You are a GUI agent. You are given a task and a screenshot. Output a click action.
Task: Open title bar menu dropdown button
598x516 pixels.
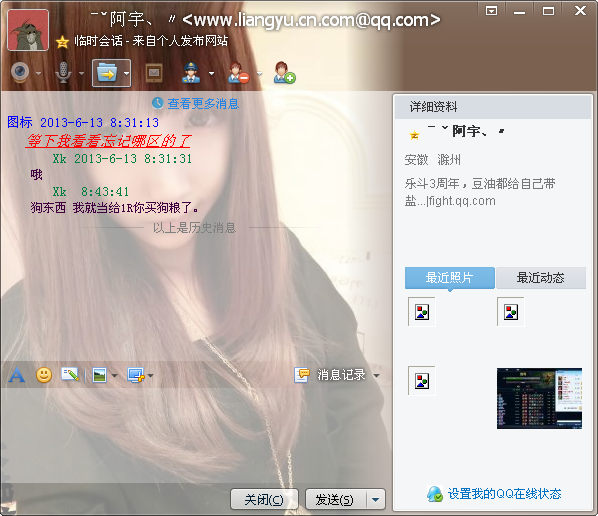pos(492,11)
